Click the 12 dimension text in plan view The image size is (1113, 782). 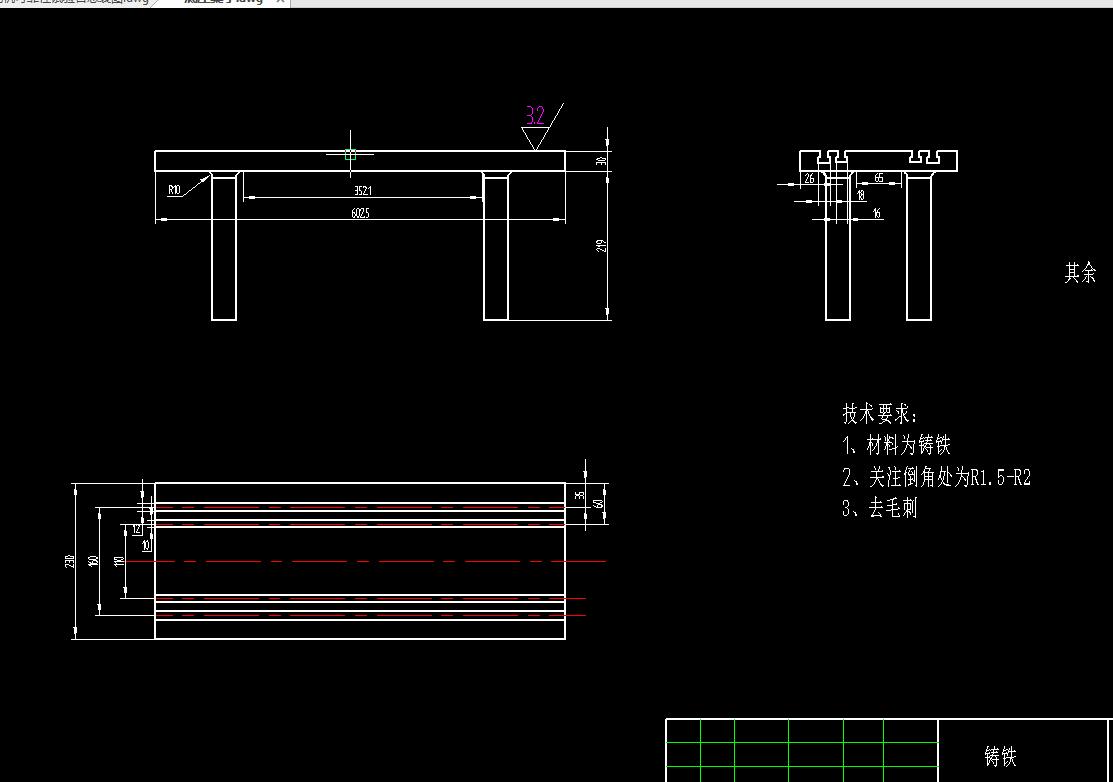137,529
